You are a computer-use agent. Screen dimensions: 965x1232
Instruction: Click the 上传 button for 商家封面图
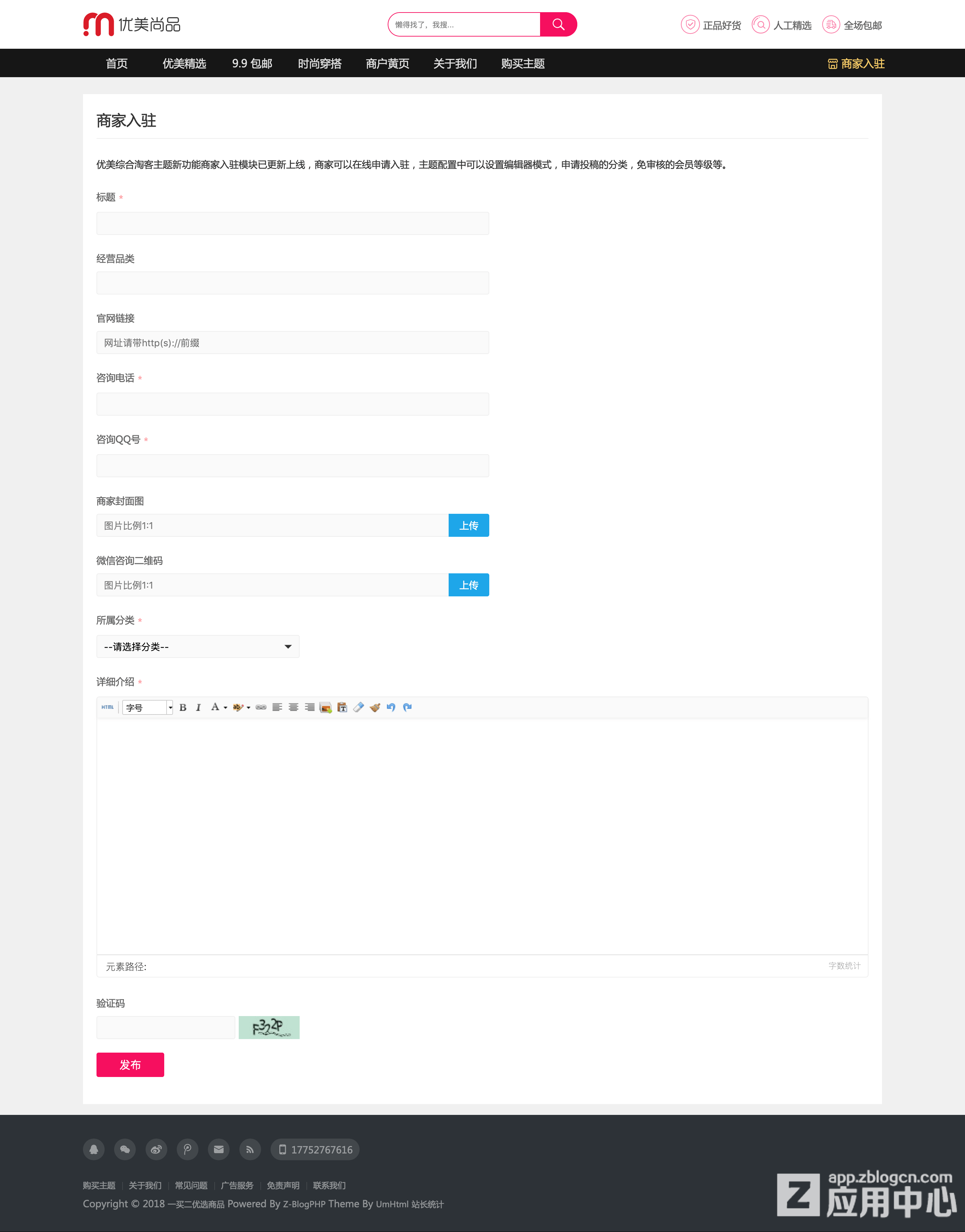point(469,525)
